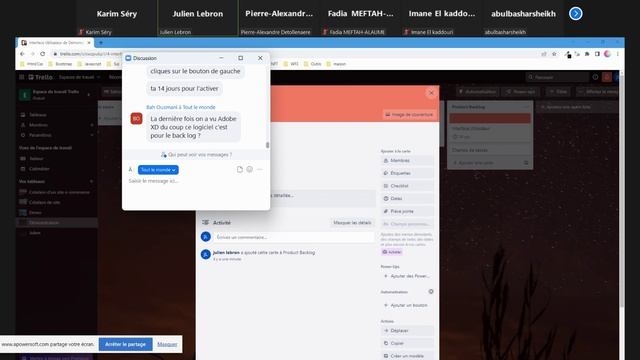
Task: Click 'Ajouter une autre liste' on board
Action: (577, 107)
